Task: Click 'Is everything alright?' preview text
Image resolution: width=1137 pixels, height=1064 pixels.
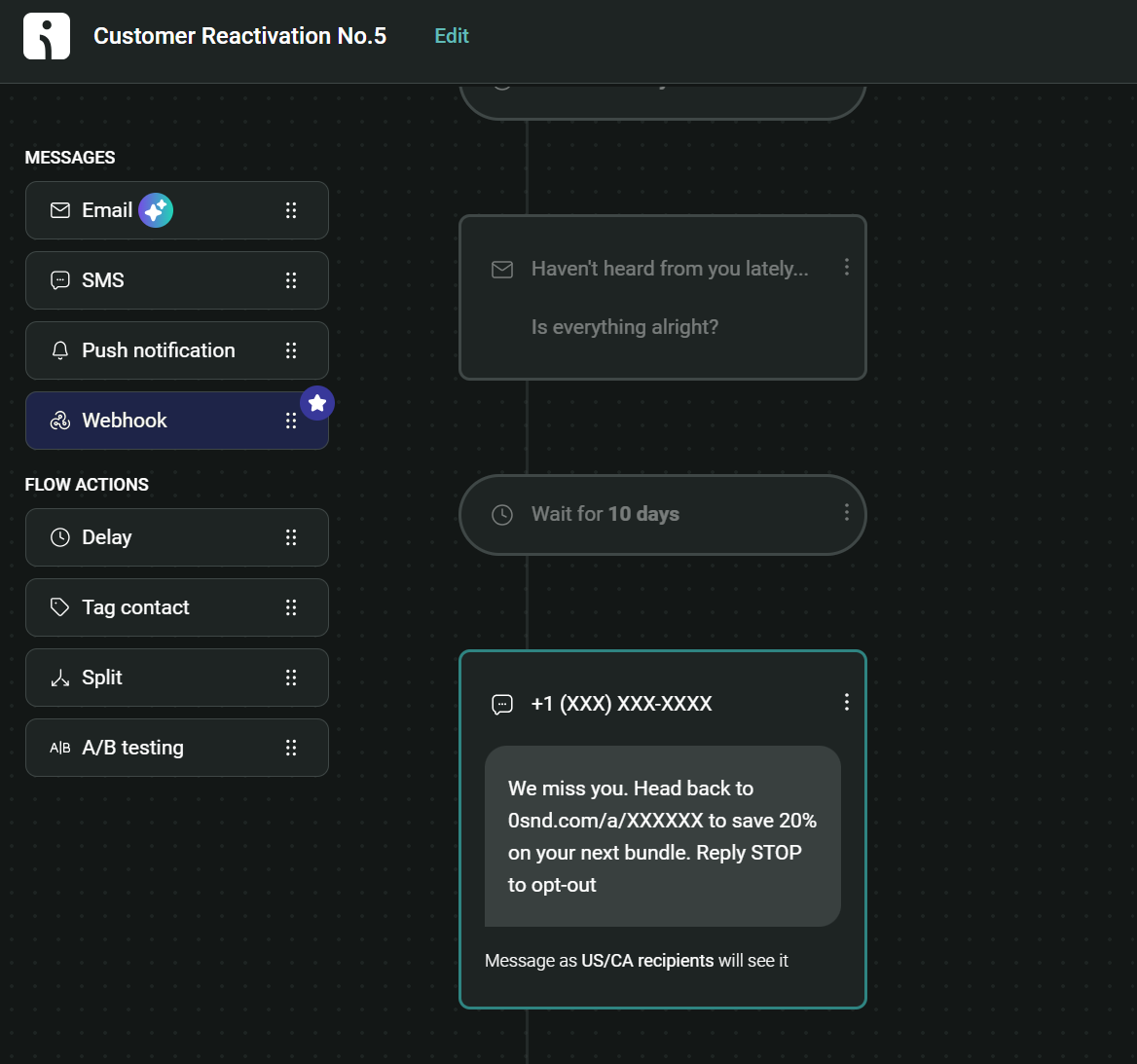Action: click(625, 327)
